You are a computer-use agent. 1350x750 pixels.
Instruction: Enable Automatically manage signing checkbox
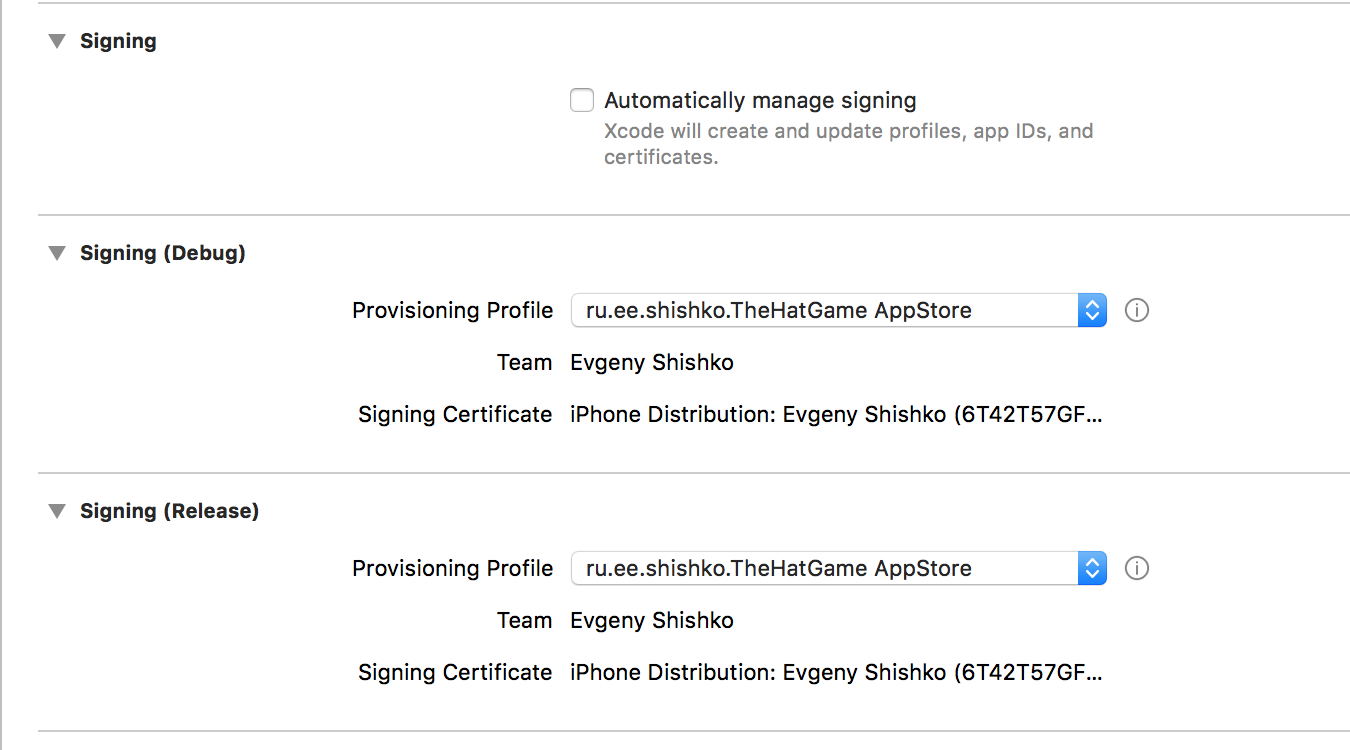click(582, 100)
